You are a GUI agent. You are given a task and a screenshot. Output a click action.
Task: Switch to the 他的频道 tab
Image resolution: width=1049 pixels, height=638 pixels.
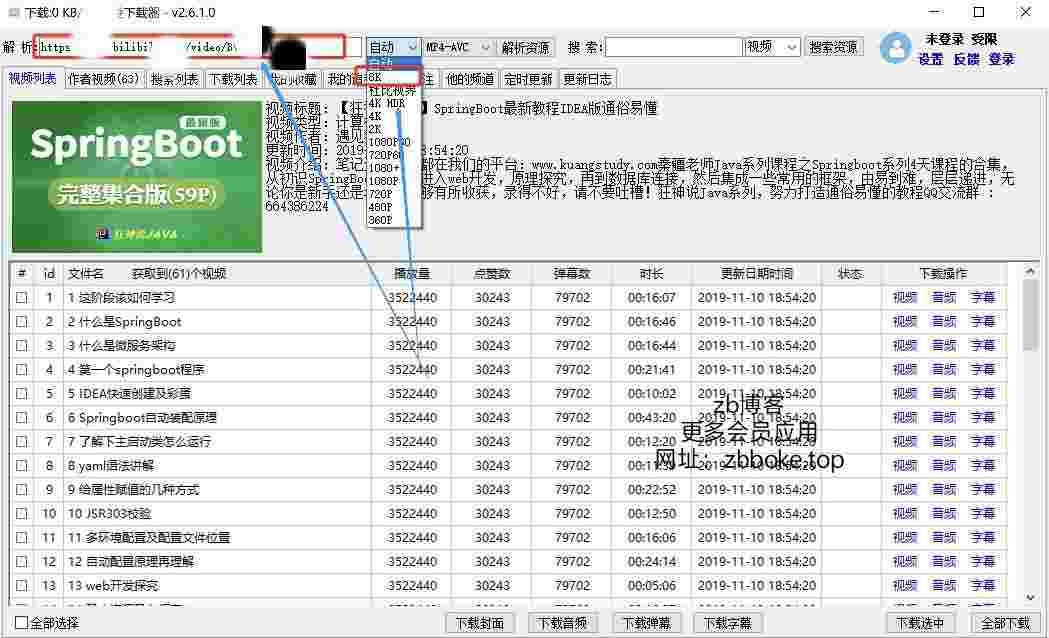(x=470, y=79)
